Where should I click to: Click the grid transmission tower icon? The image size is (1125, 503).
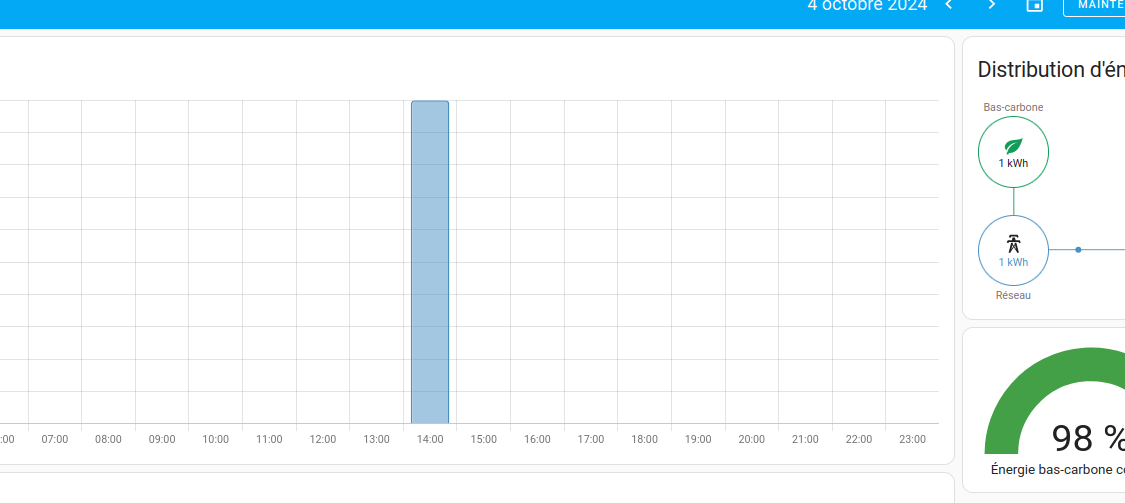click(1013, 244)
